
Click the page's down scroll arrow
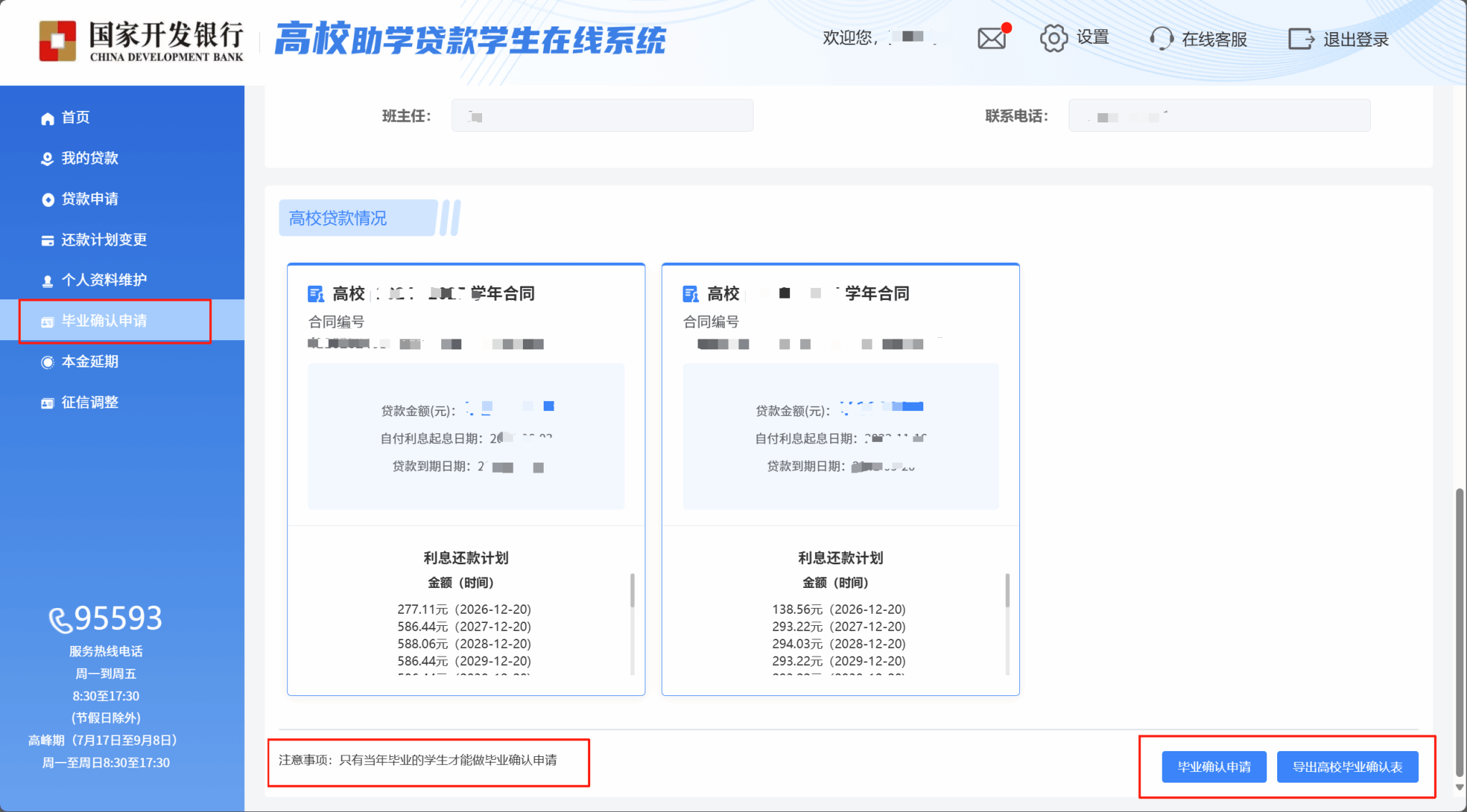[1459, 788]
